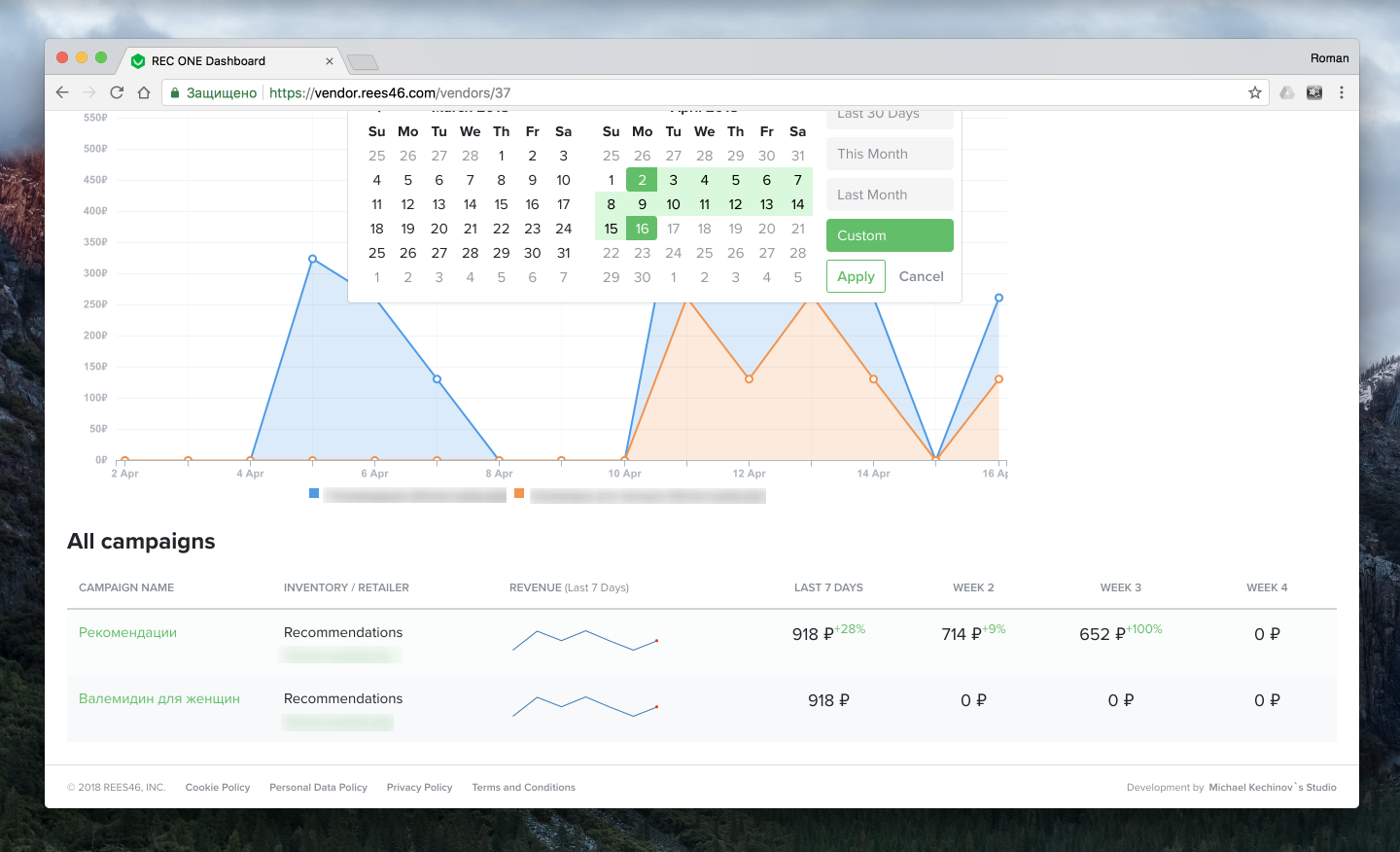Click the address bar URL field
This screenshot has height=852, width=1400.
pos(681,92)
